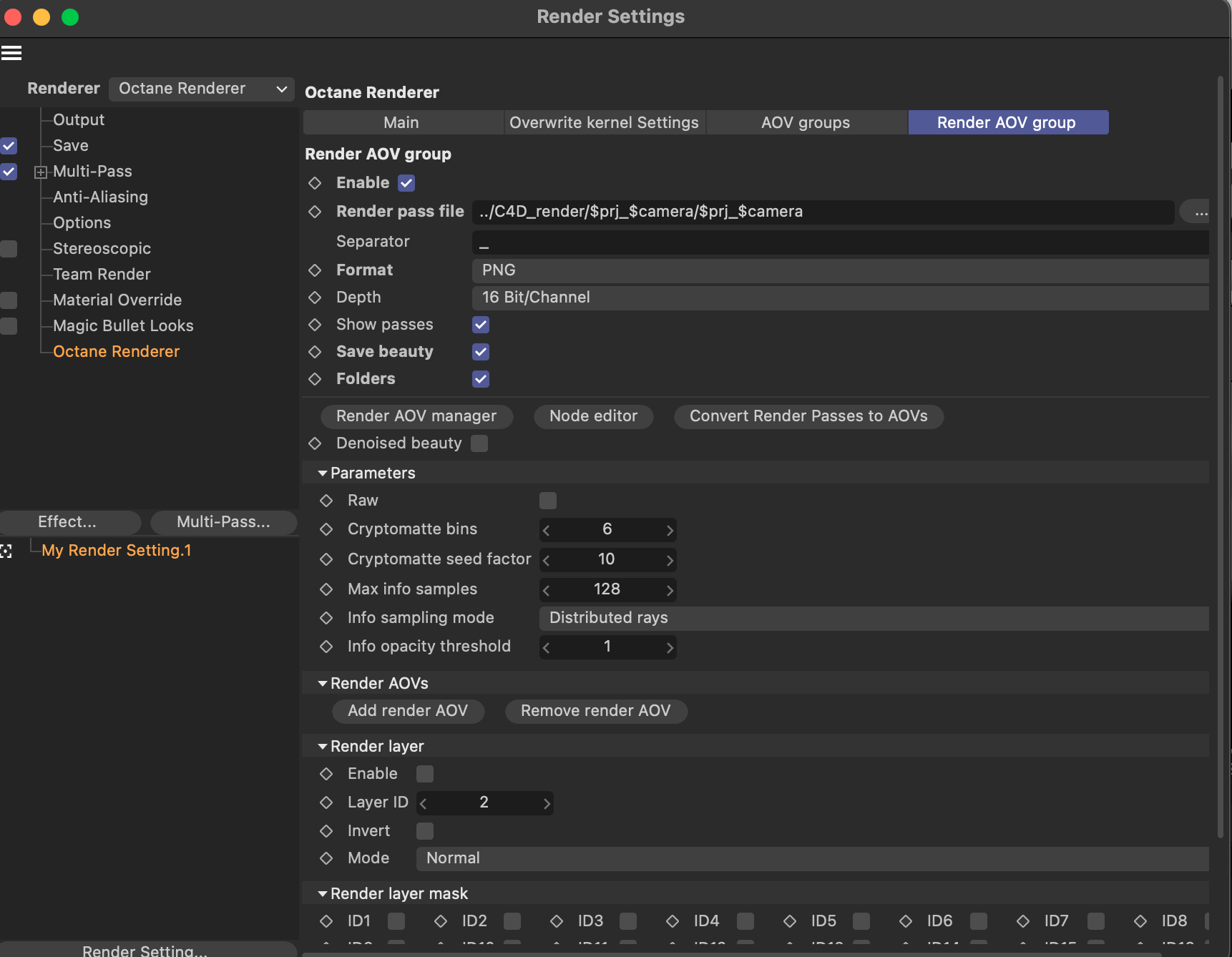The width and height of the screenshot is (1232, 957).
Task: Click the Multi-Pass... button
Action: [x=224, y=522]
